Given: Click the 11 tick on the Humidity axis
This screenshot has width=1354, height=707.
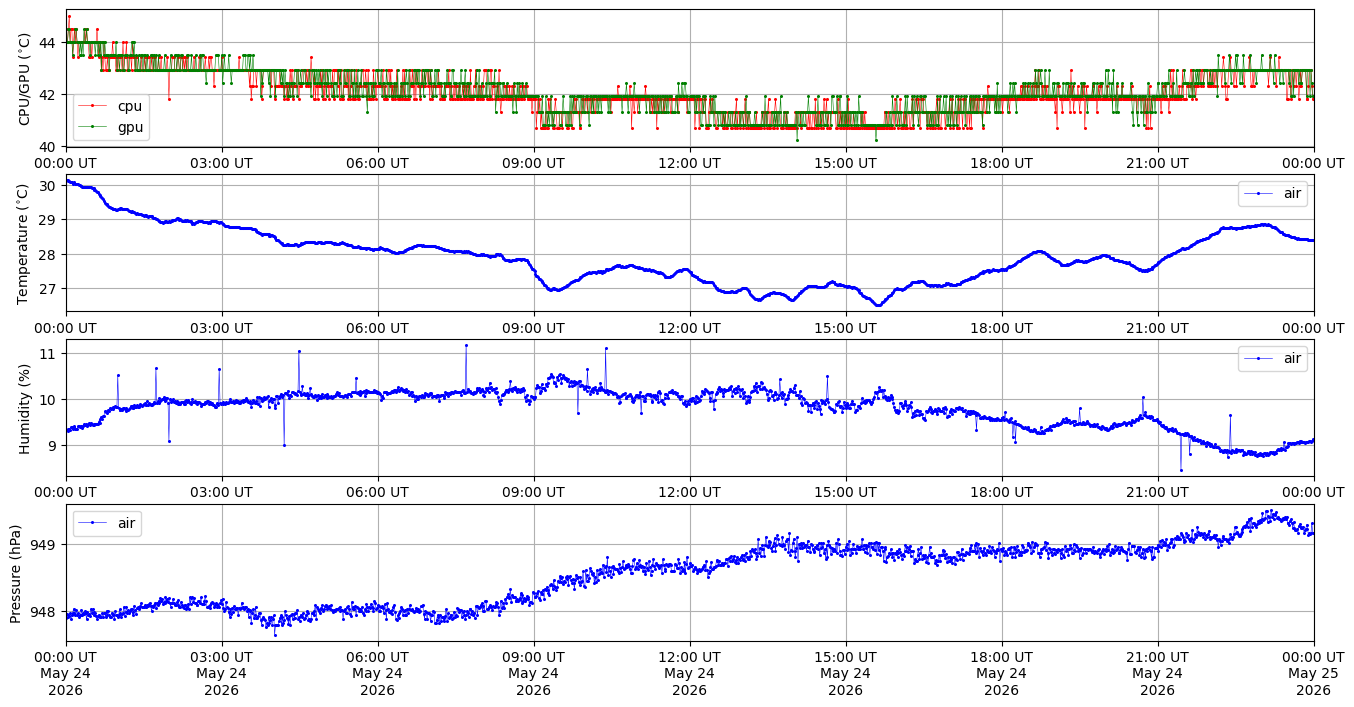Looking at the screenshot, I should click(49, 353).
